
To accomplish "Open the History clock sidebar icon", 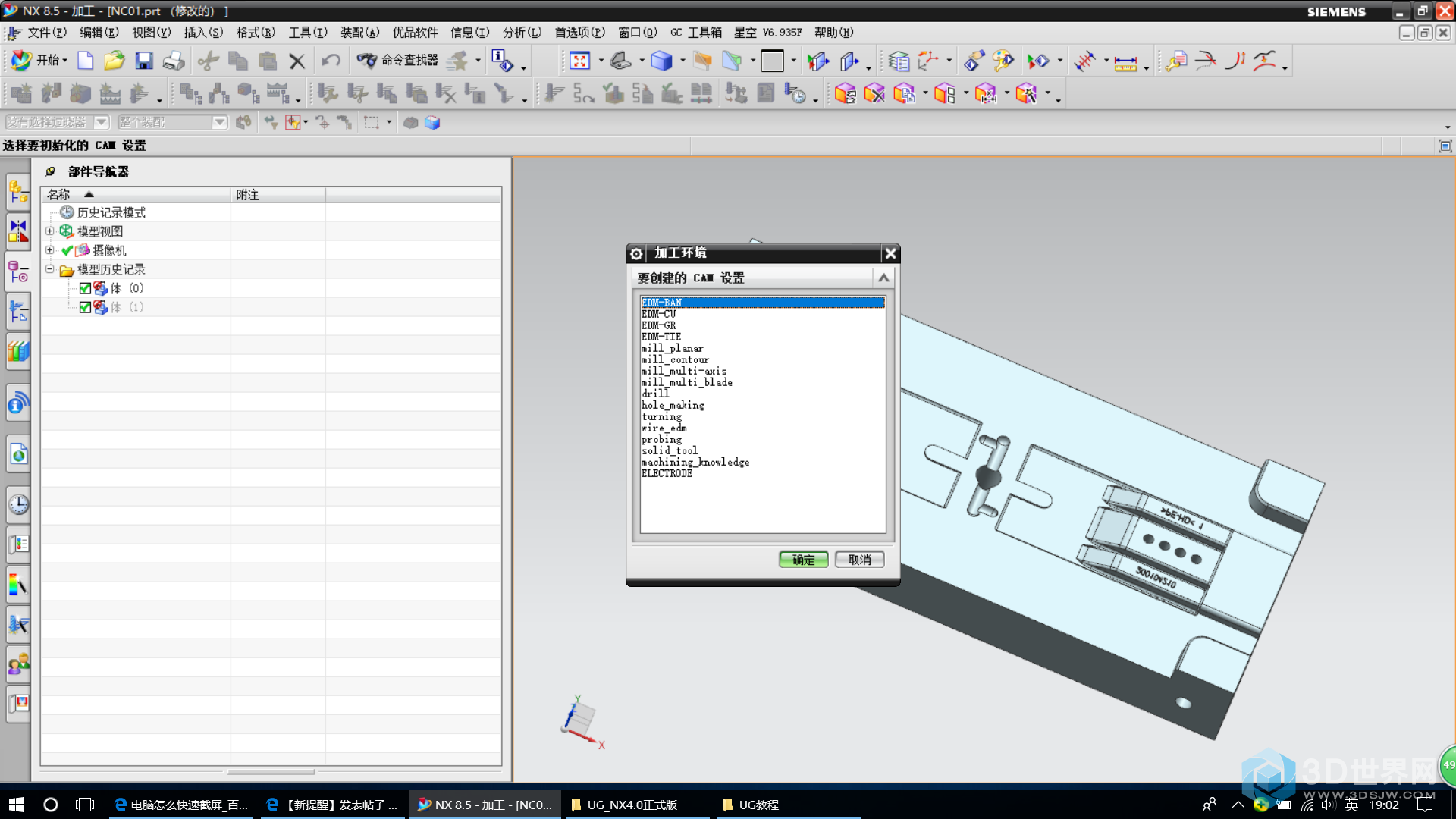I will tap(18, 504).
